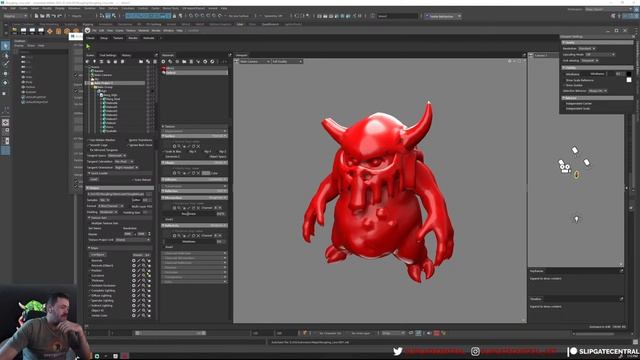Open the Tangent Space dropdown
The width and height of the screenshot is (640, 360).
point(116,156)
